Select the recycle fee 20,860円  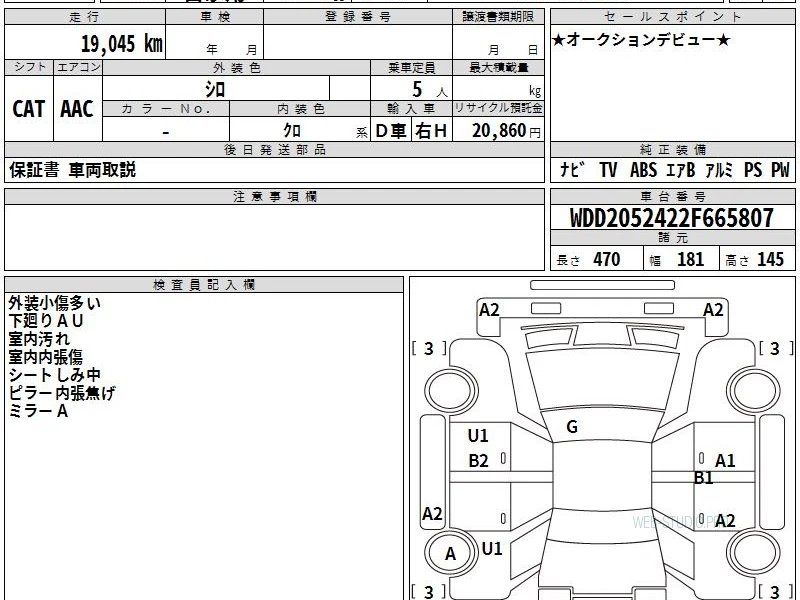(506, 131)
